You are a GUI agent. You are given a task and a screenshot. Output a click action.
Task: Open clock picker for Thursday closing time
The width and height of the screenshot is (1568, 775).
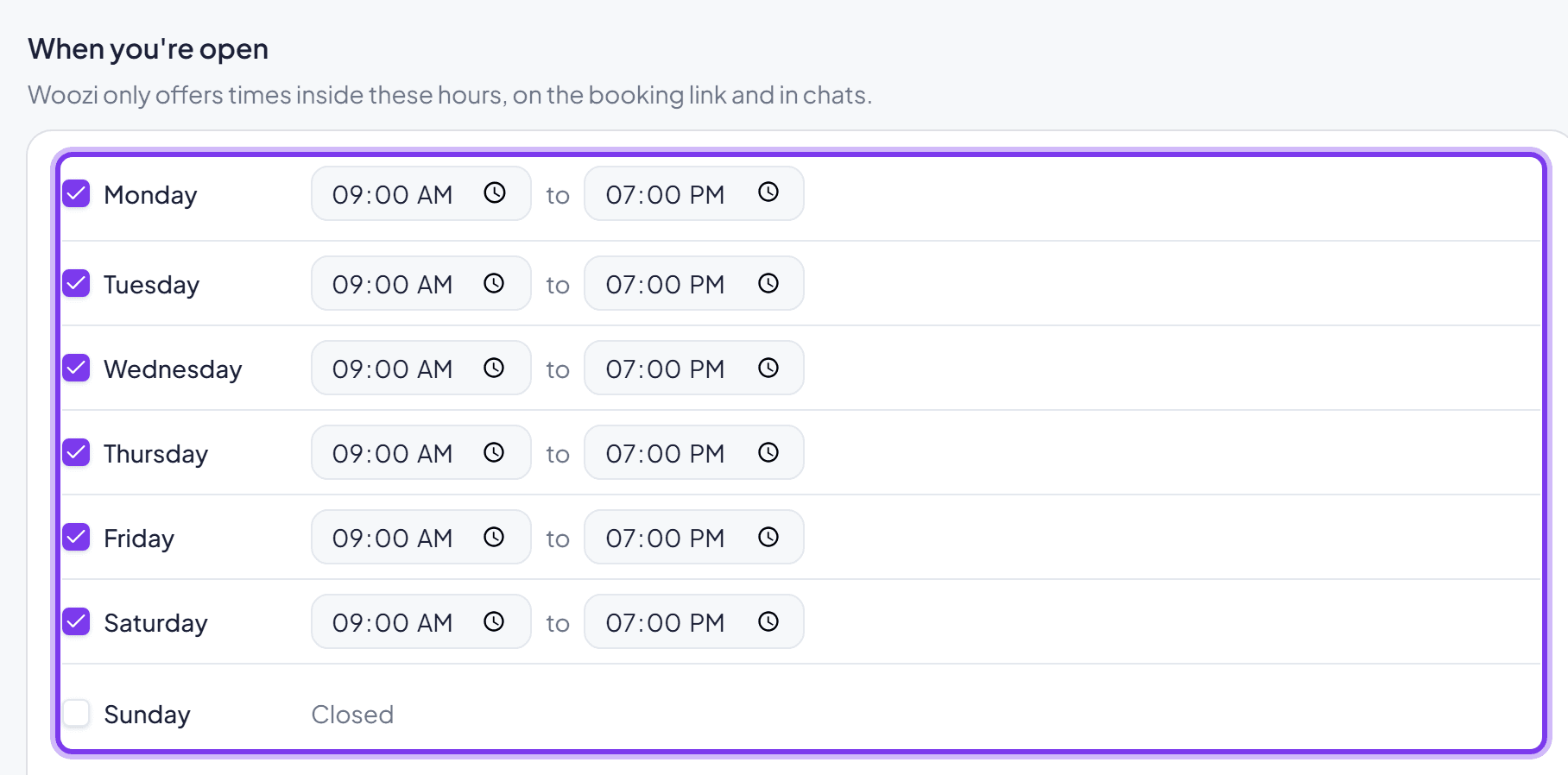click(768, 452)
